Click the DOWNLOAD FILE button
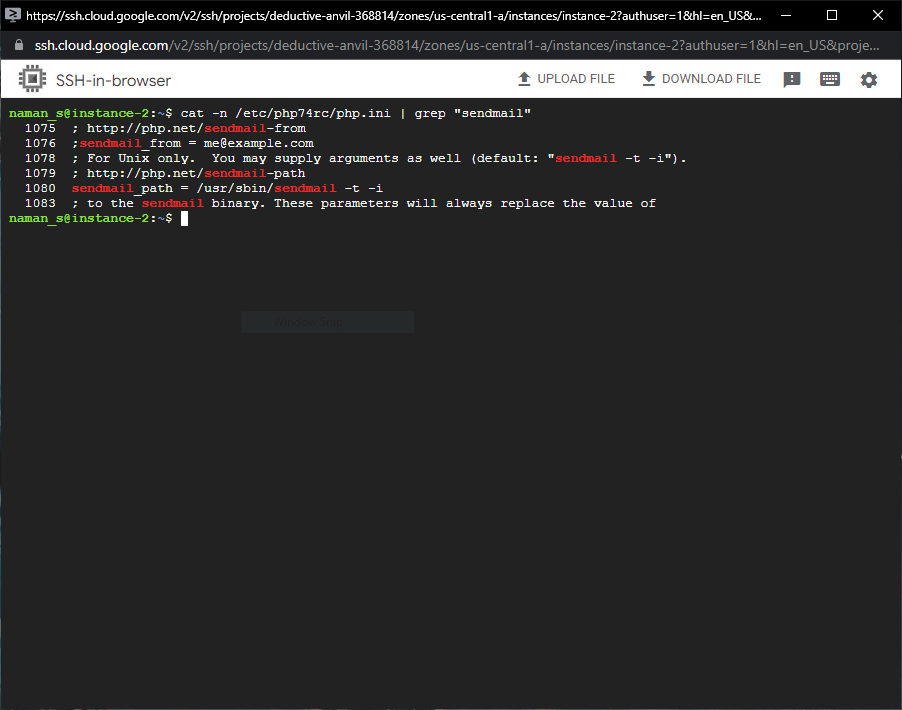This screenshot has height=710, width=902. tap(702, 79)
